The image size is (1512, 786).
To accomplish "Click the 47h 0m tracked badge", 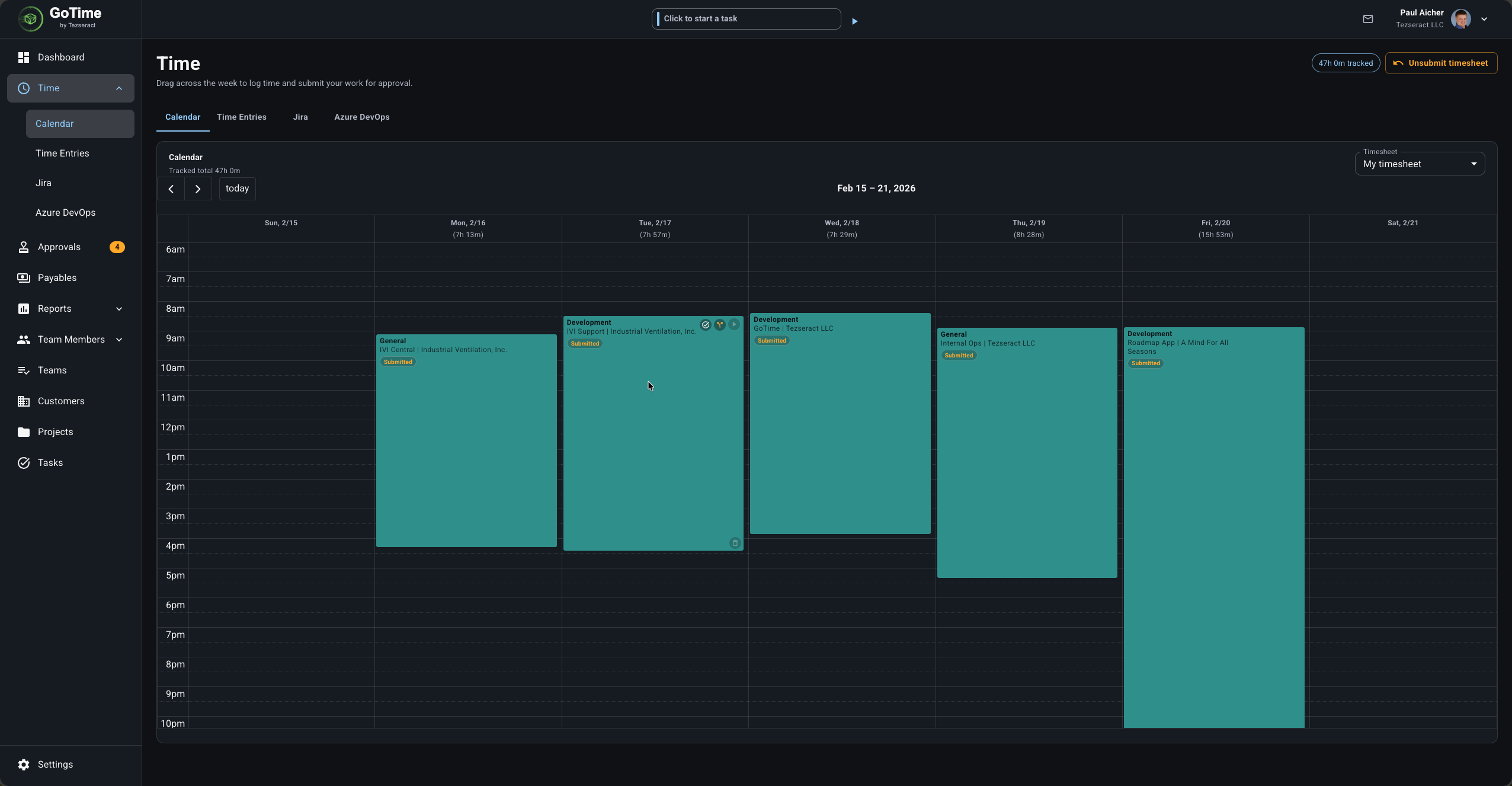I will [x=1346, y=63].
